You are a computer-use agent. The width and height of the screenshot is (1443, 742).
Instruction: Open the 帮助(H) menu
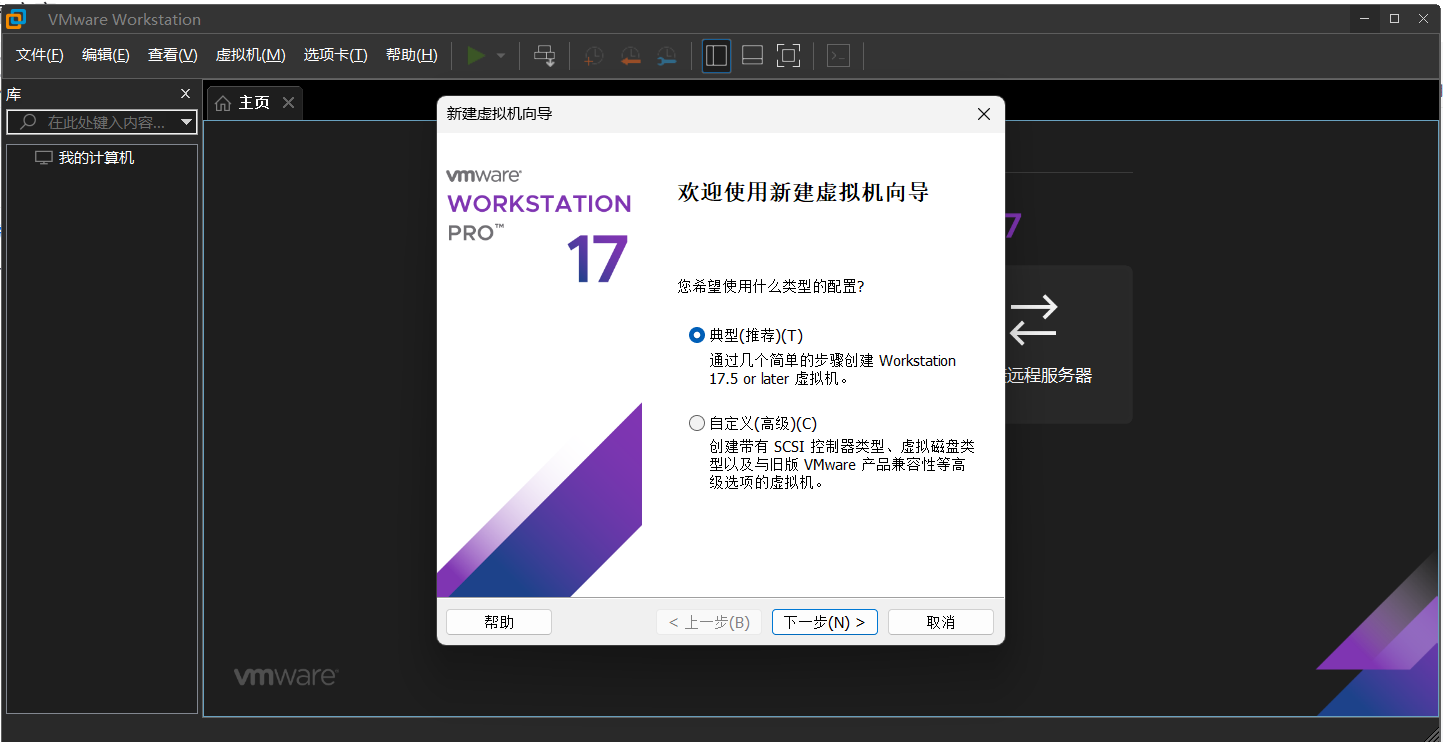point(412,55)
